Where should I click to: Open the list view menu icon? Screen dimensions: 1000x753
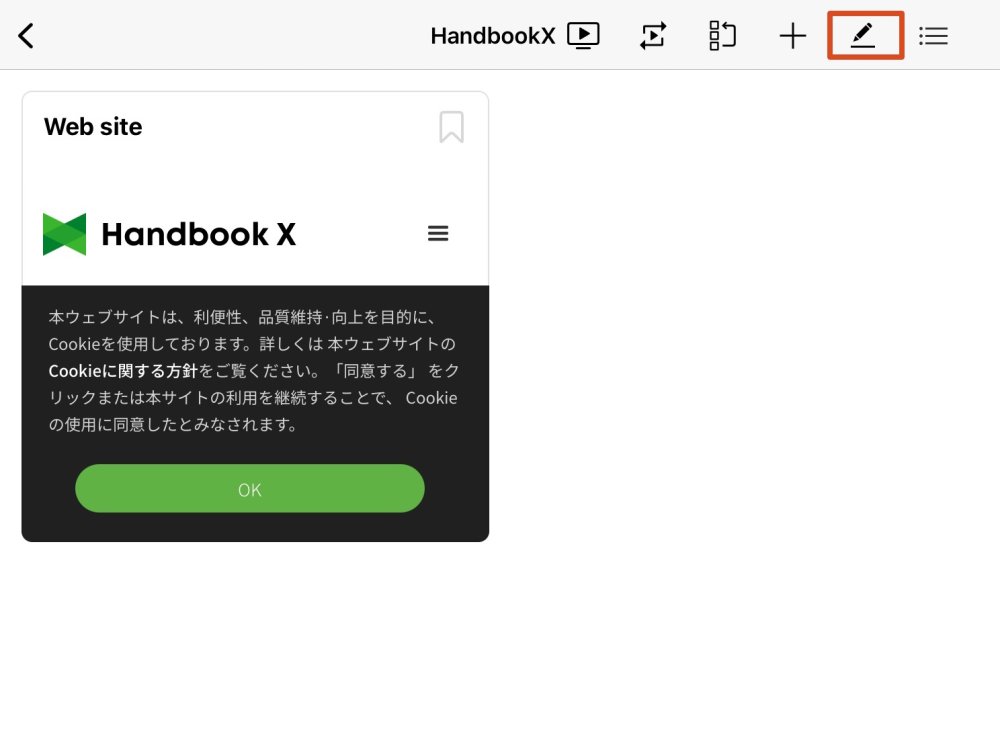click(933, 36)
